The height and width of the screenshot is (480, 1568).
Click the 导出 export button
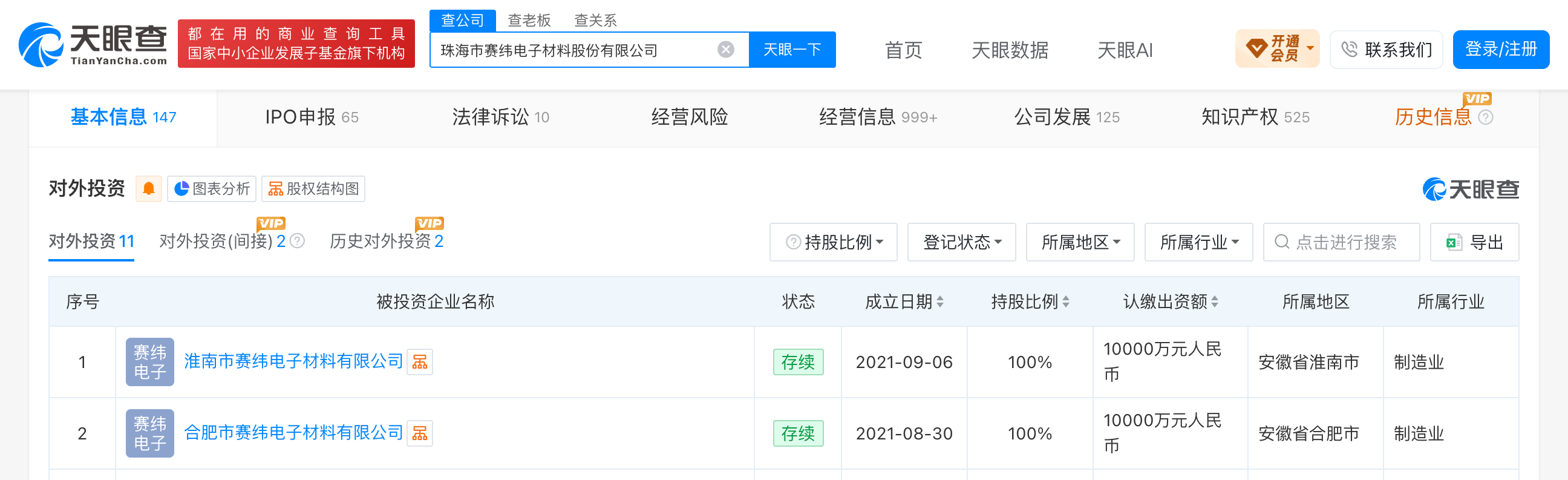tap(1474, 243)
